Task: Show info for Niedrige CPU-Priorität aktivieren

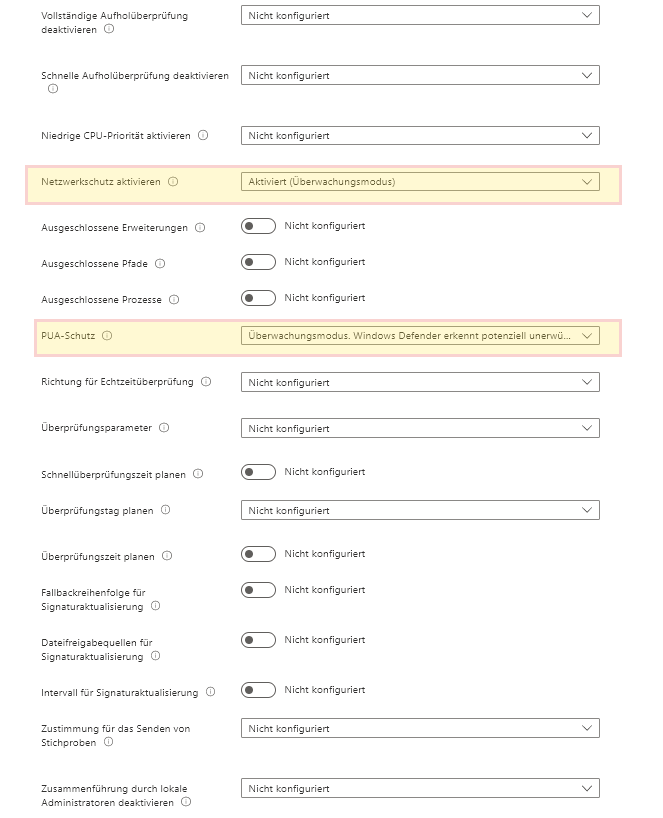Action: point(203,135)
